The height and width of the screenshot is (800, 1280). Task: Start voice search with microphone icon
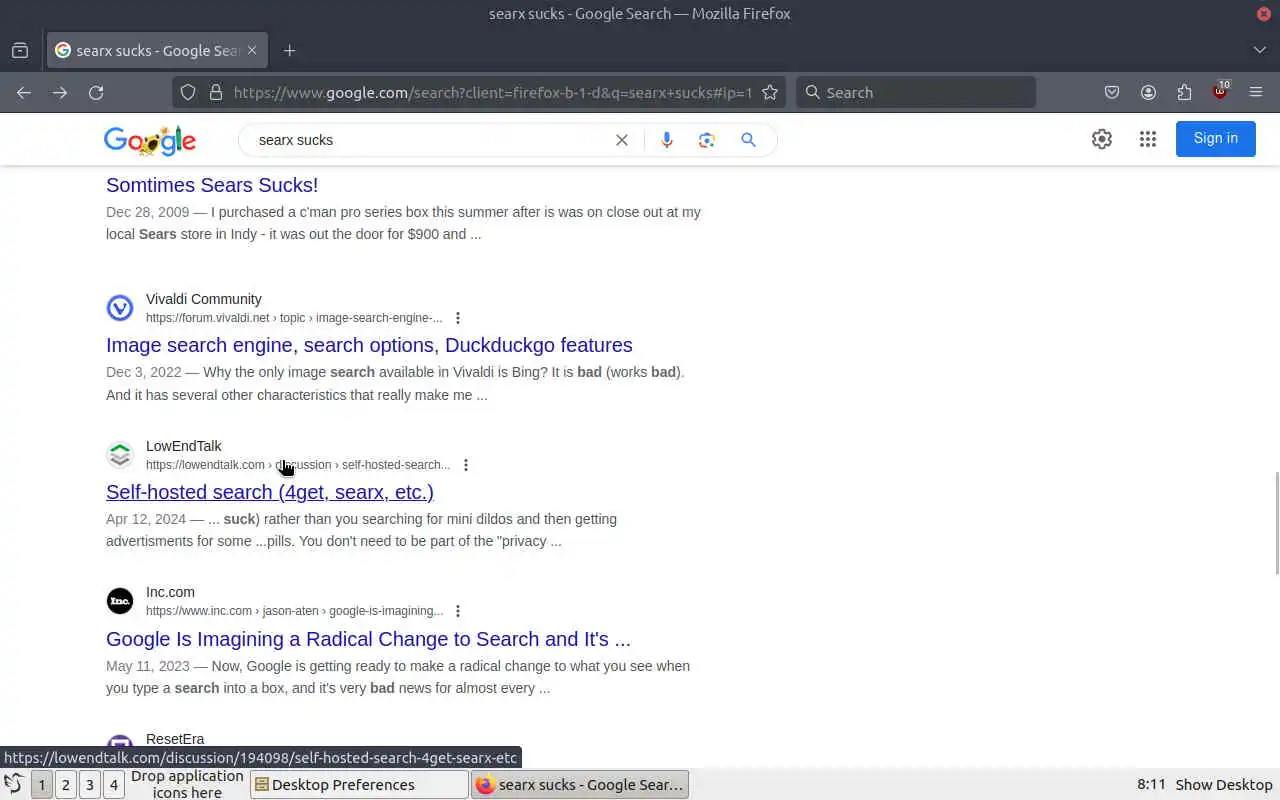click(x=667, y=140)
